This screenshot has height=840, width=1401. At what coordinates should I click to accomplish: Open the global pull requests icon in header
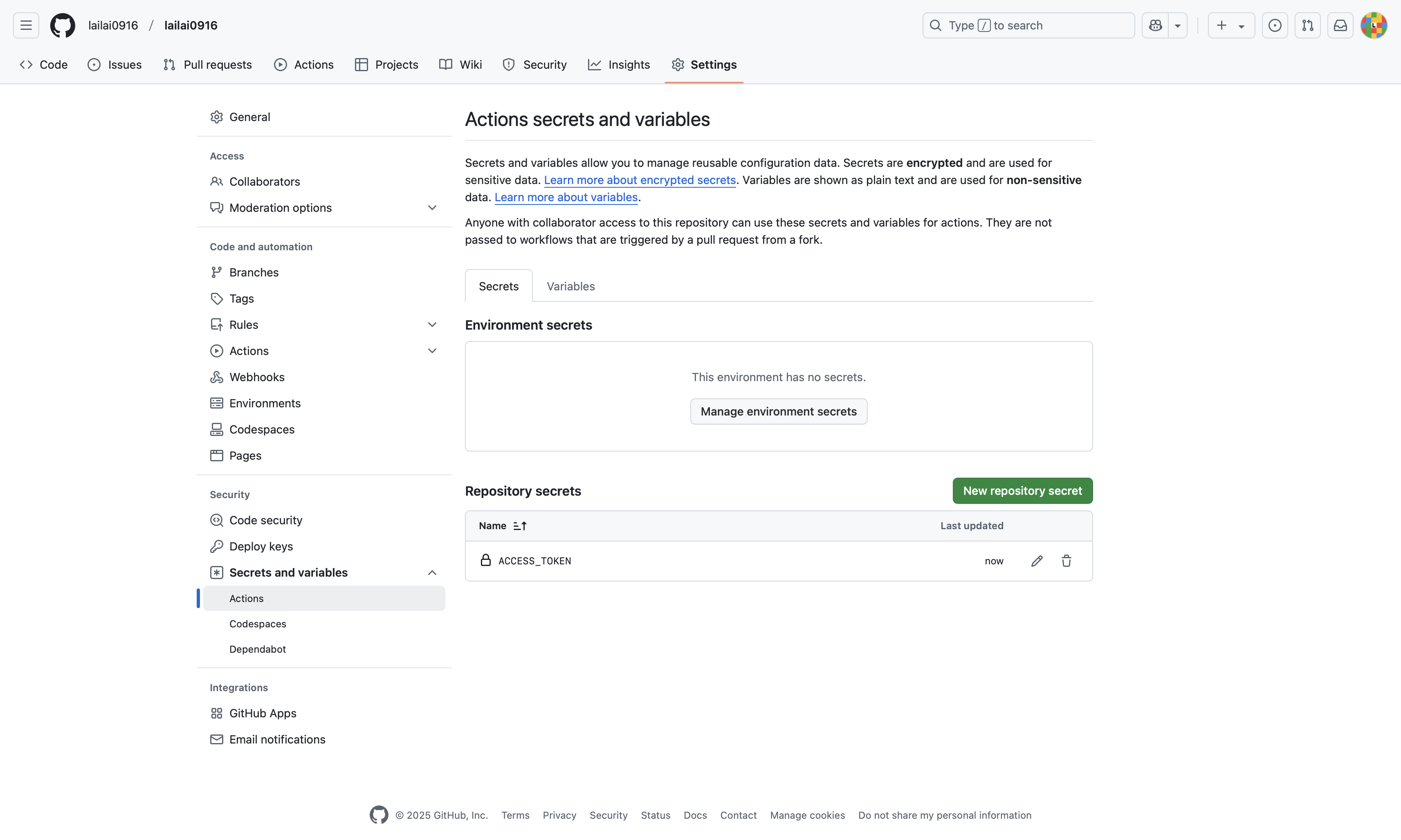1307,25
